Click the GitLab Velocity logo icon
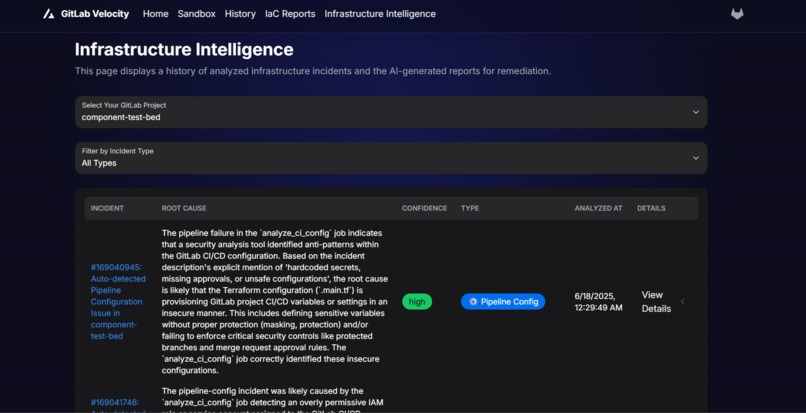806x413 pixels. pos(49,14)
